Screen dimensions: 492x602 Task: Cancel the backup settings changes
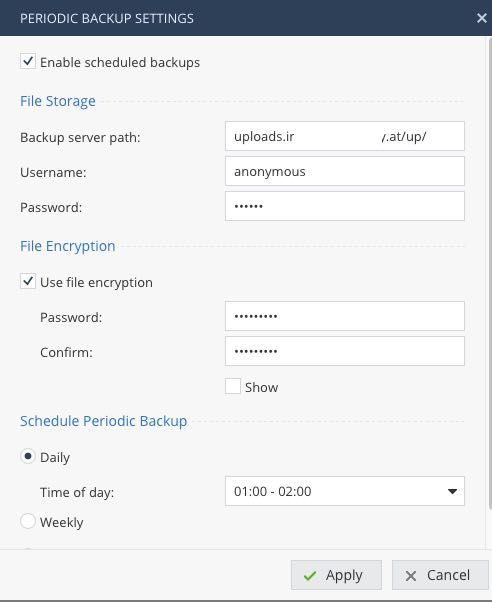[440, 575]
